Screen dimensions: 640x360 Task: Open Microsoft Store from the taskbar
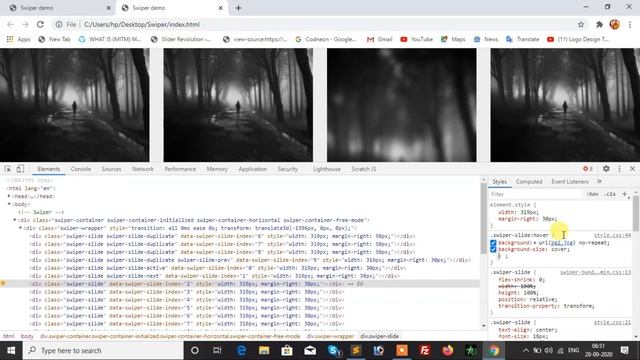[287, 351]
